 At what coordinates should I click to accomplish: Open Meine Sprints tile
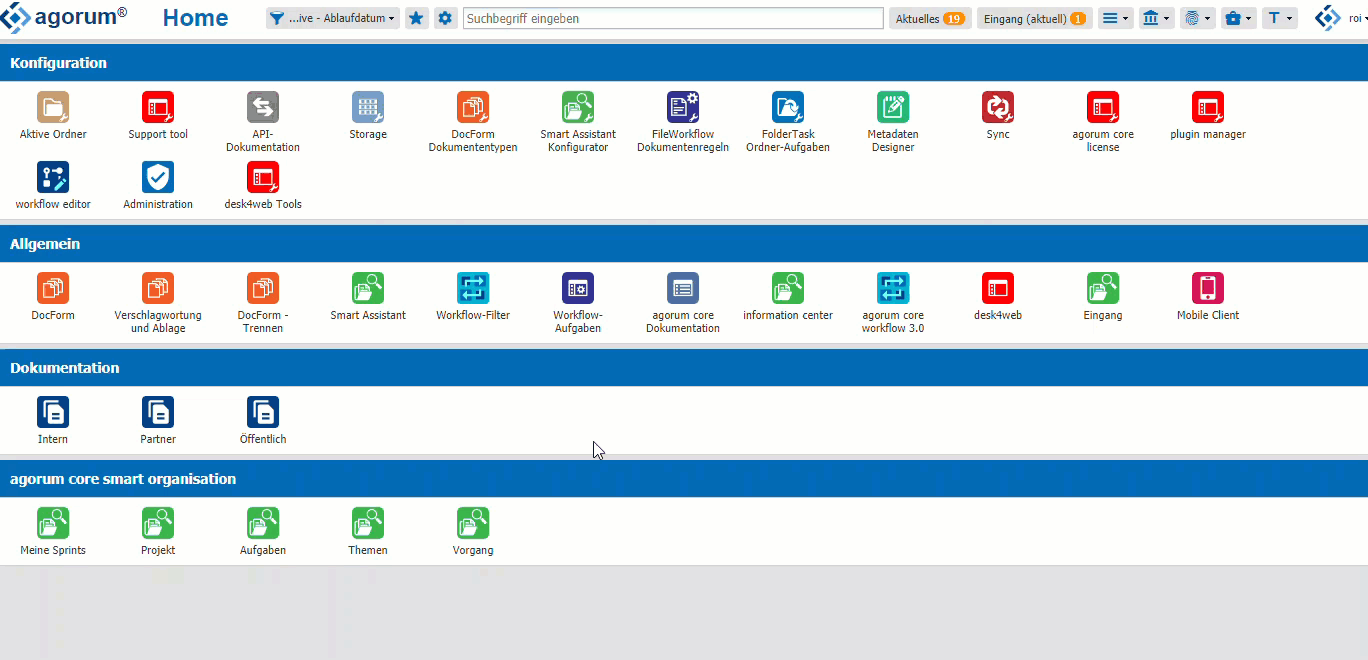pos(53,523)
